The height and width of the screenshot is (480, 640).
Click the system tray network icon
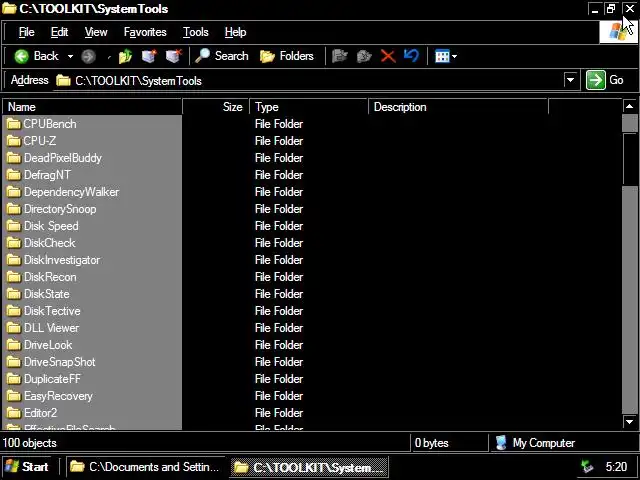click(x=587, y=467)
